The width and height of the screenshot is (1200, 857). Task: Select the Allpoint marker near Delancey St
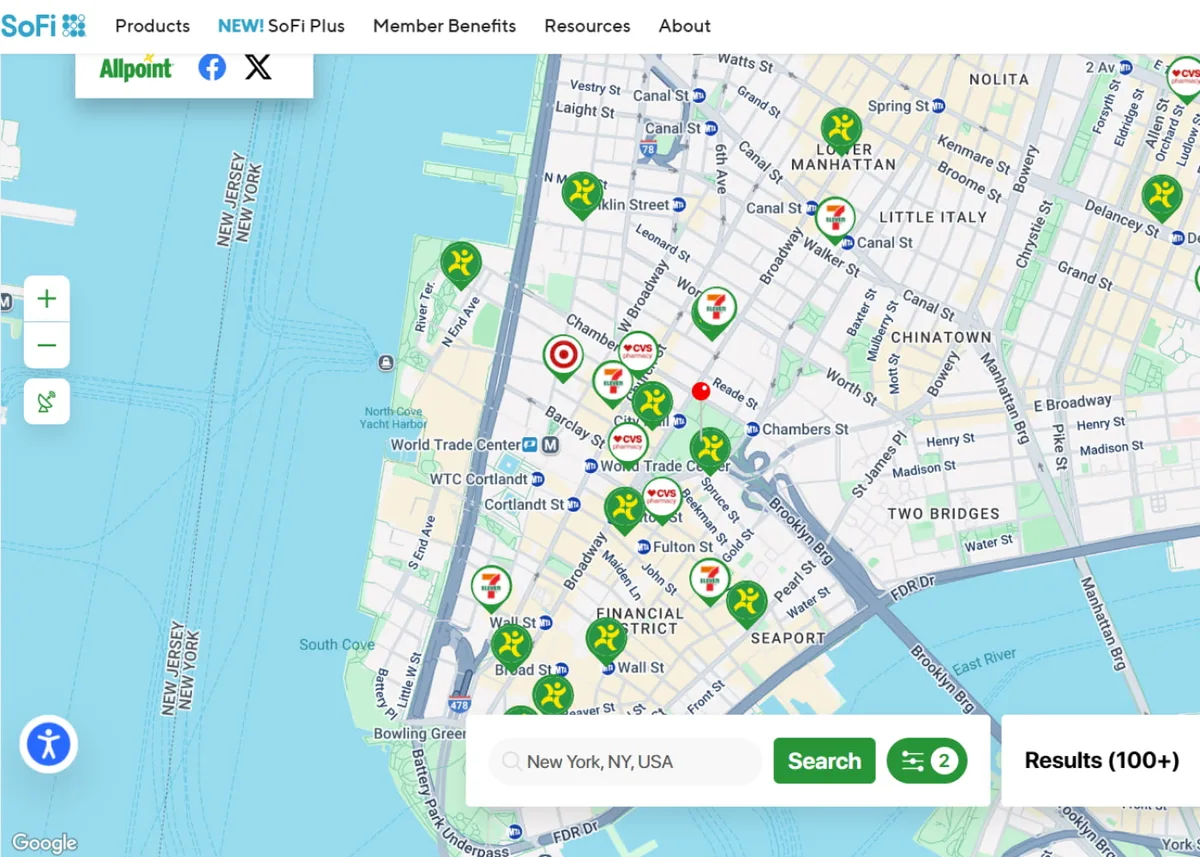coord(1162,198)
